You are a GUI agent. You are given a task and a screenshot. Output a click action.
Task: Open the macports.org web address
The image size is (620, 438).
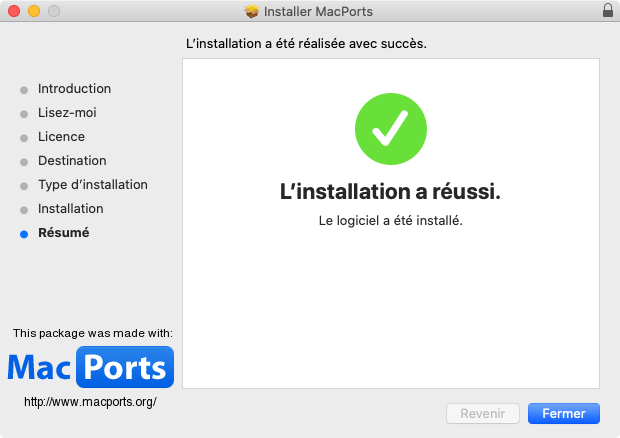coord(90,402)
